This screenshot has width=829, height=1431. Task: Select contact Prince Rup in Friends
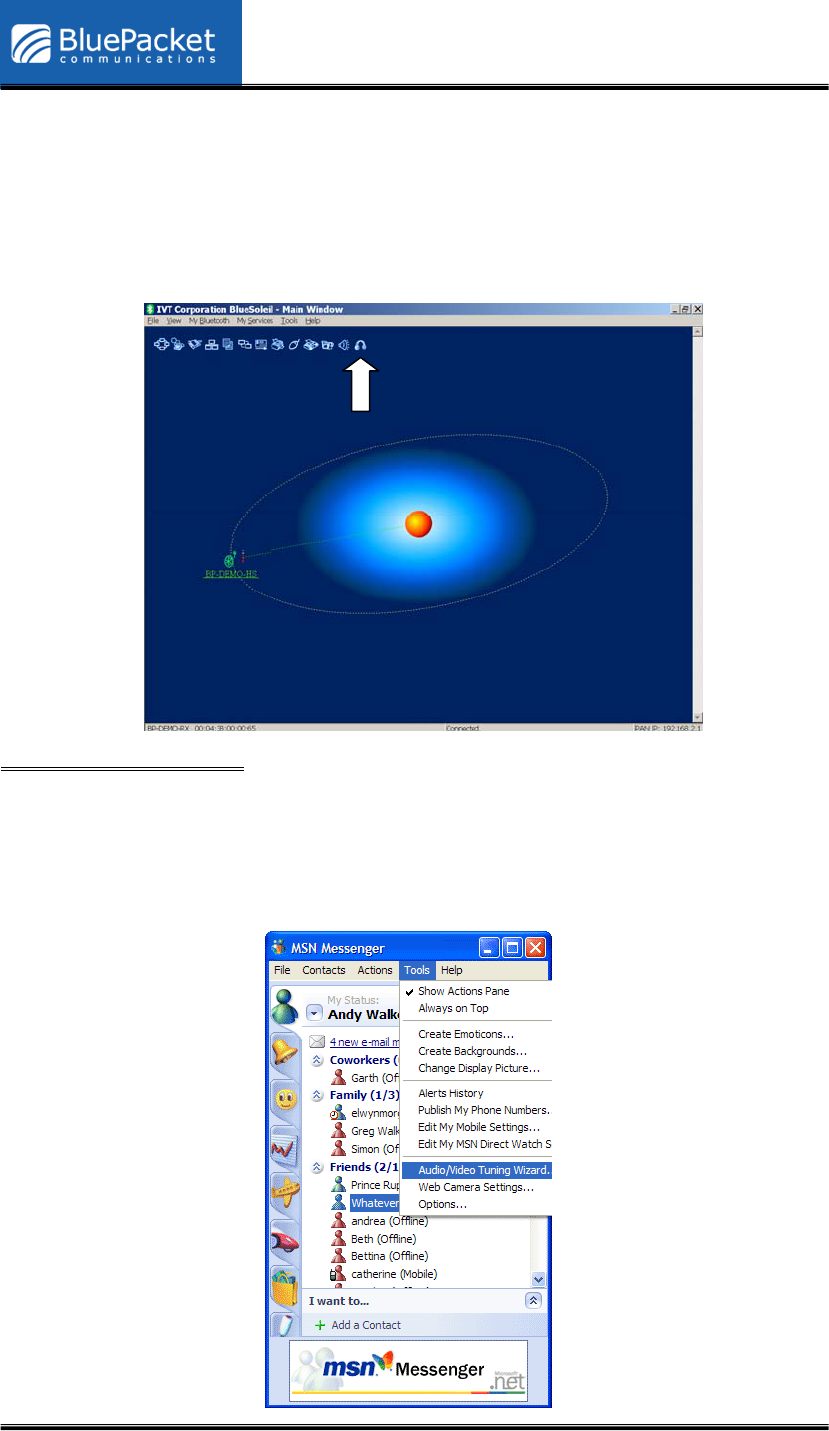pyautogui.click(x=365, y=1185)
